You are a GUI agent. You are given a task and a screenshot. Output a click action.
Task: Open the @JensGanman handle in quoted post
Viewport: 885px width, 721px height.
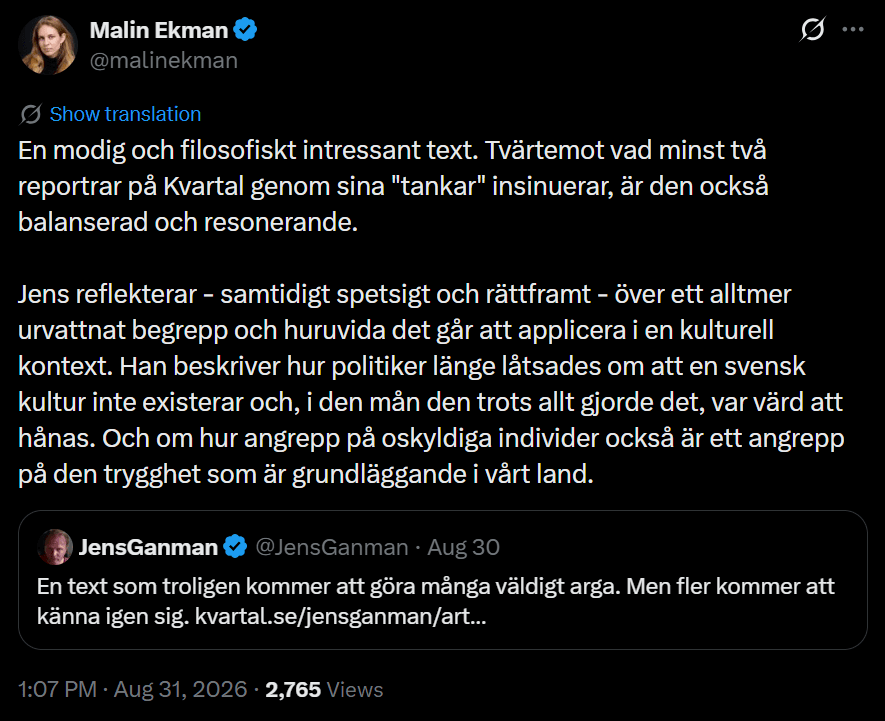tap(332, 547)
